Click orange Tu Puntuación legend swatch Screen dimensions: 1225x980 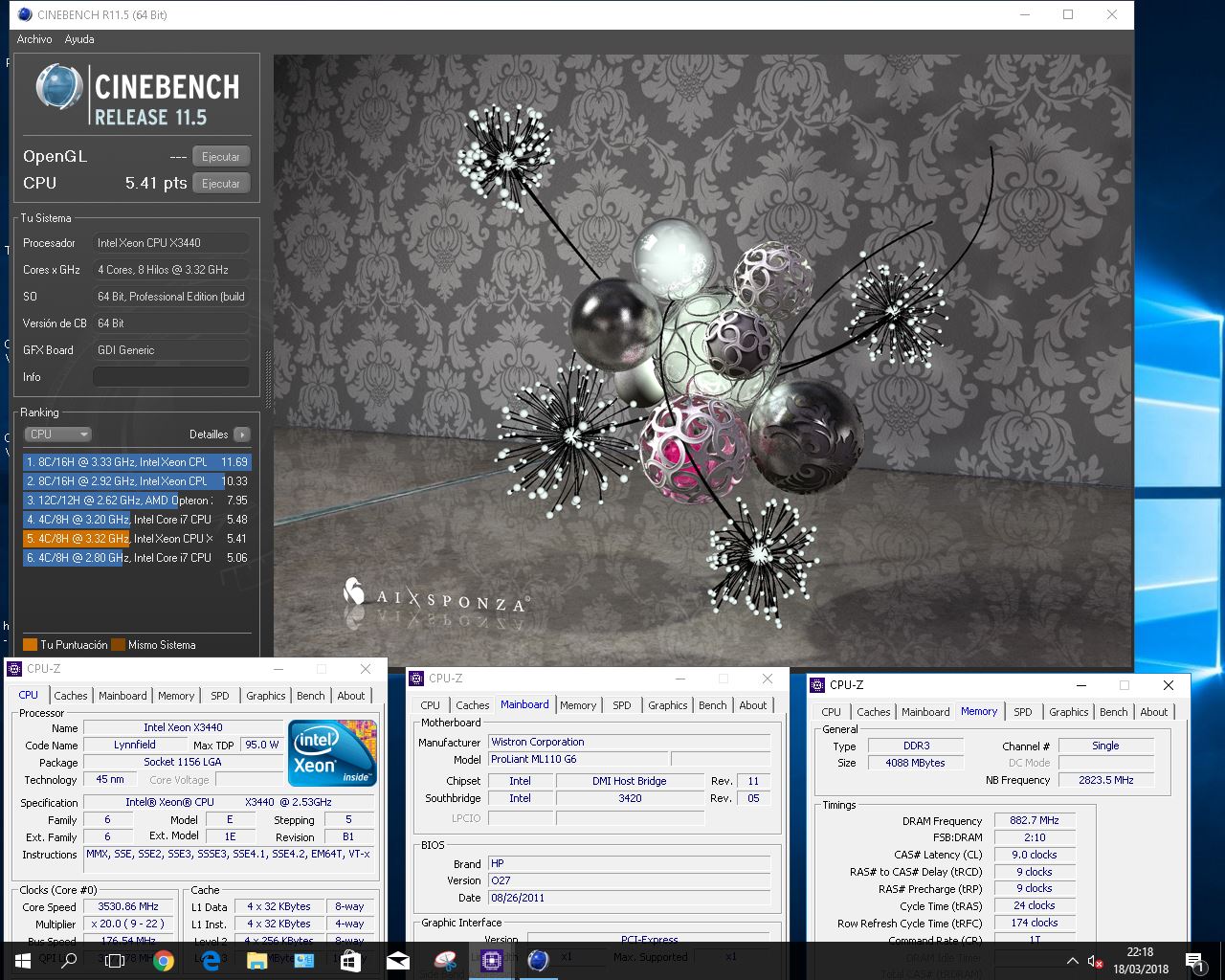point(30,645)
